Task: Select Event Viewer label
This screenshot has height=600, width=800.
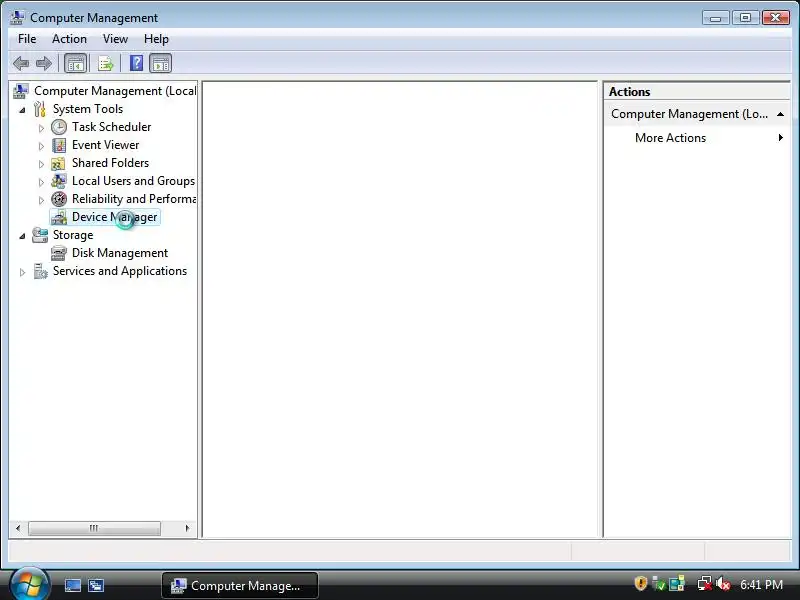Action: click(x=105, y=145)
